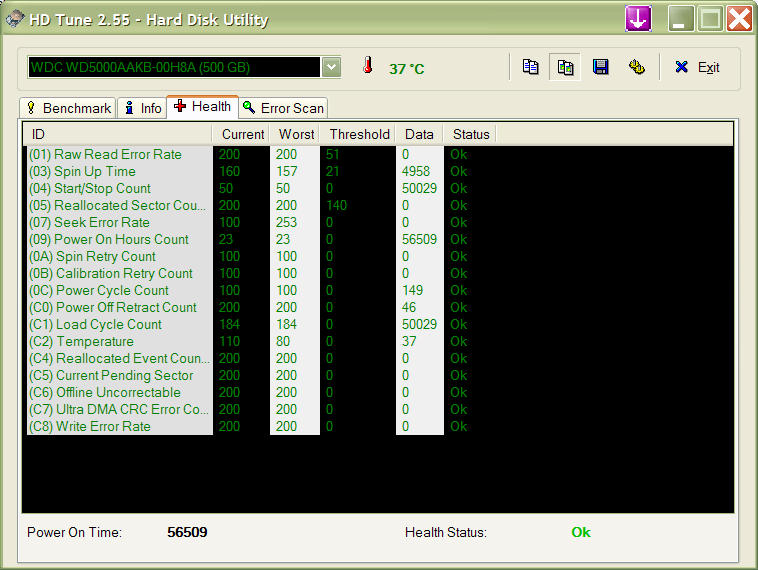Click current value 110 for Temperature

[x=229, y=341]
